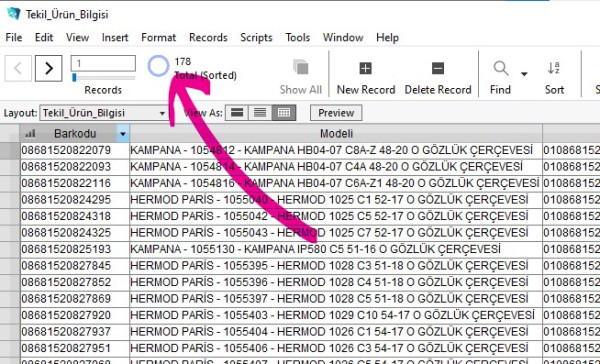
Task: Open the Find magnifier tool
Action: (501, 69)
